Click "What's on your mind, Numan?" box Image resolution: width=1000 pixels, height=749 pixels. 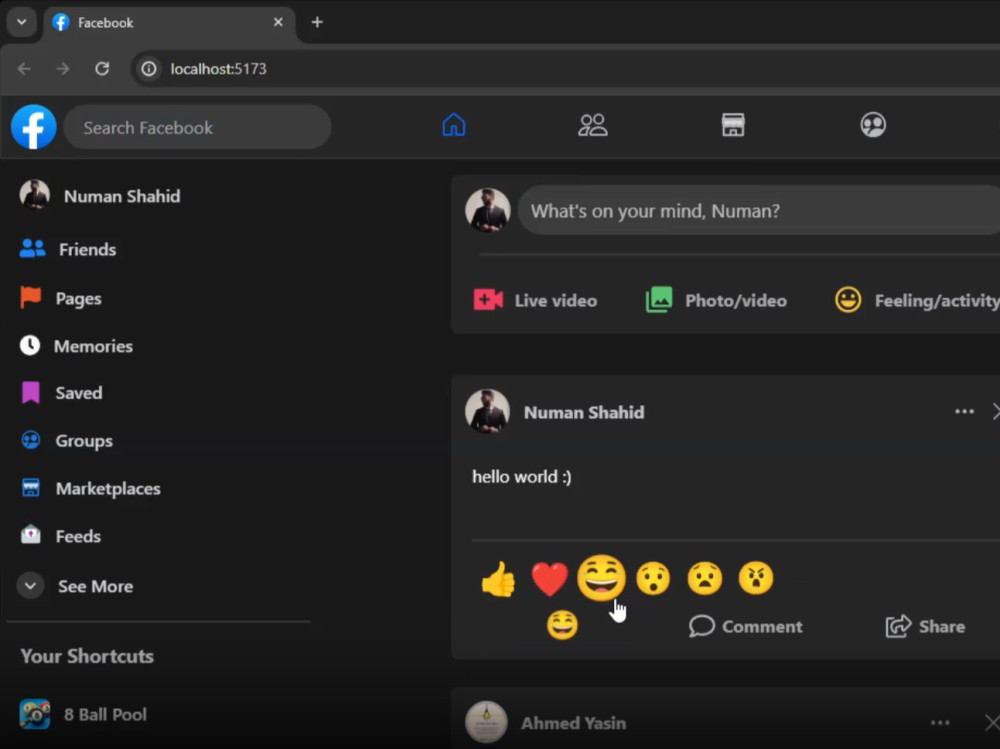pos(759,211)
